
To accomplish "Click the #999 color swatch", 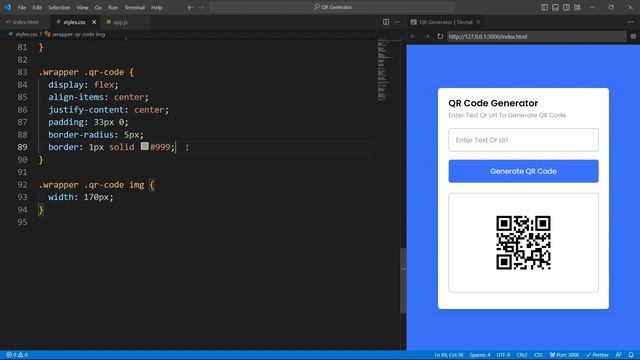I will 144,146.
